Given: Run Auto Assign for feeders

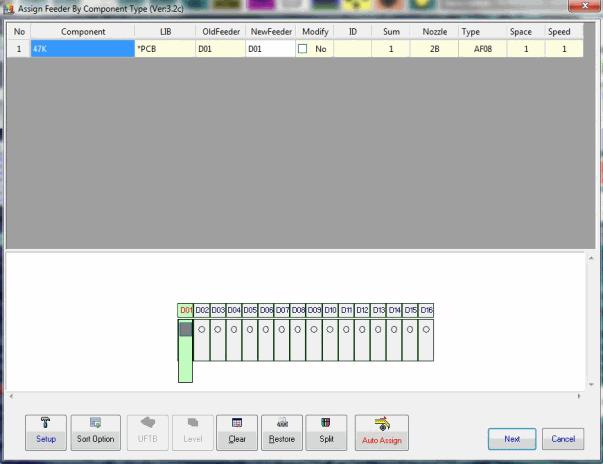Looking at the screenshot, I should click(x=381, y=432).
